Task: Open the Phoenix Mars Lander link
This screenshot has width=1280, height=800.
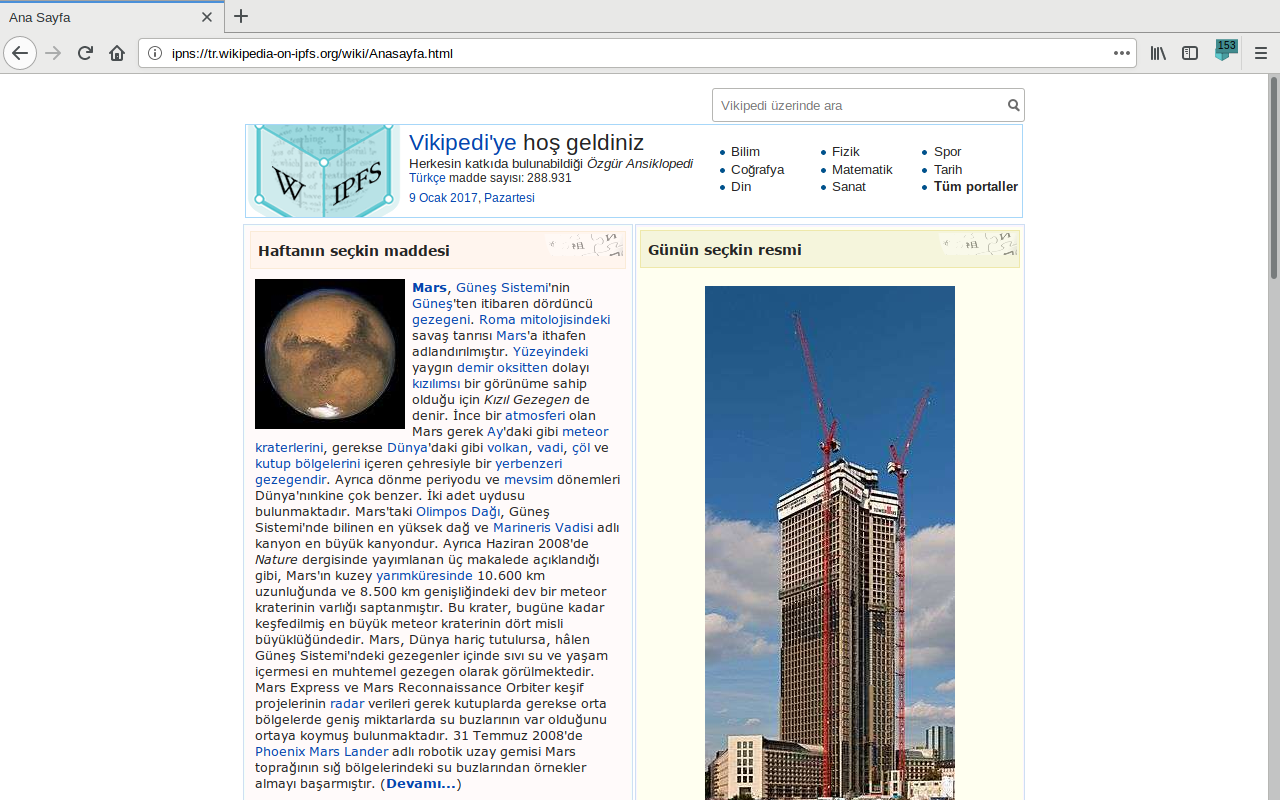Action: click(322, 752)
